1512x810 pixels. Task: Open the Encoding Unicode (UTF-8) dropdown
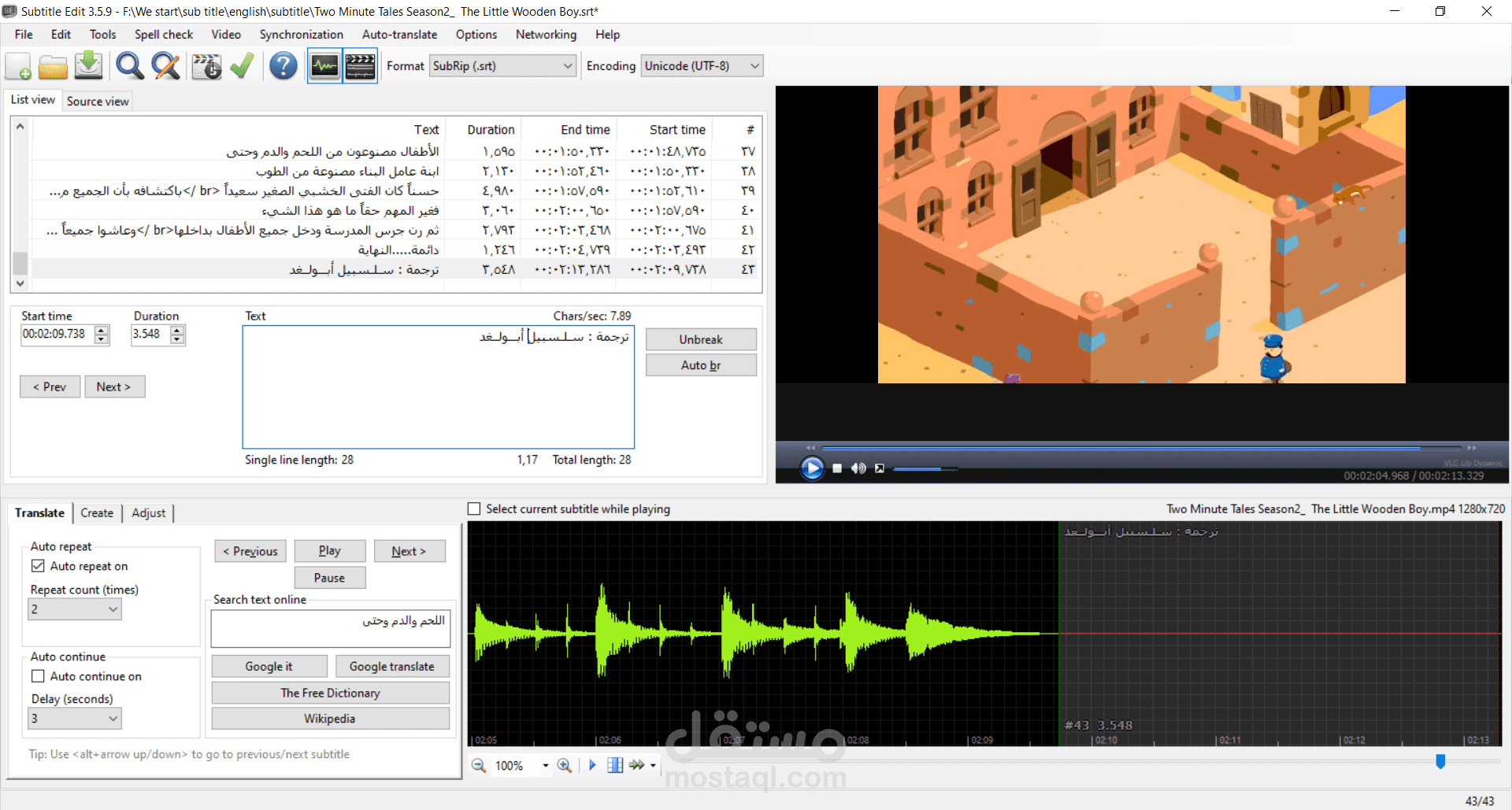702,66
